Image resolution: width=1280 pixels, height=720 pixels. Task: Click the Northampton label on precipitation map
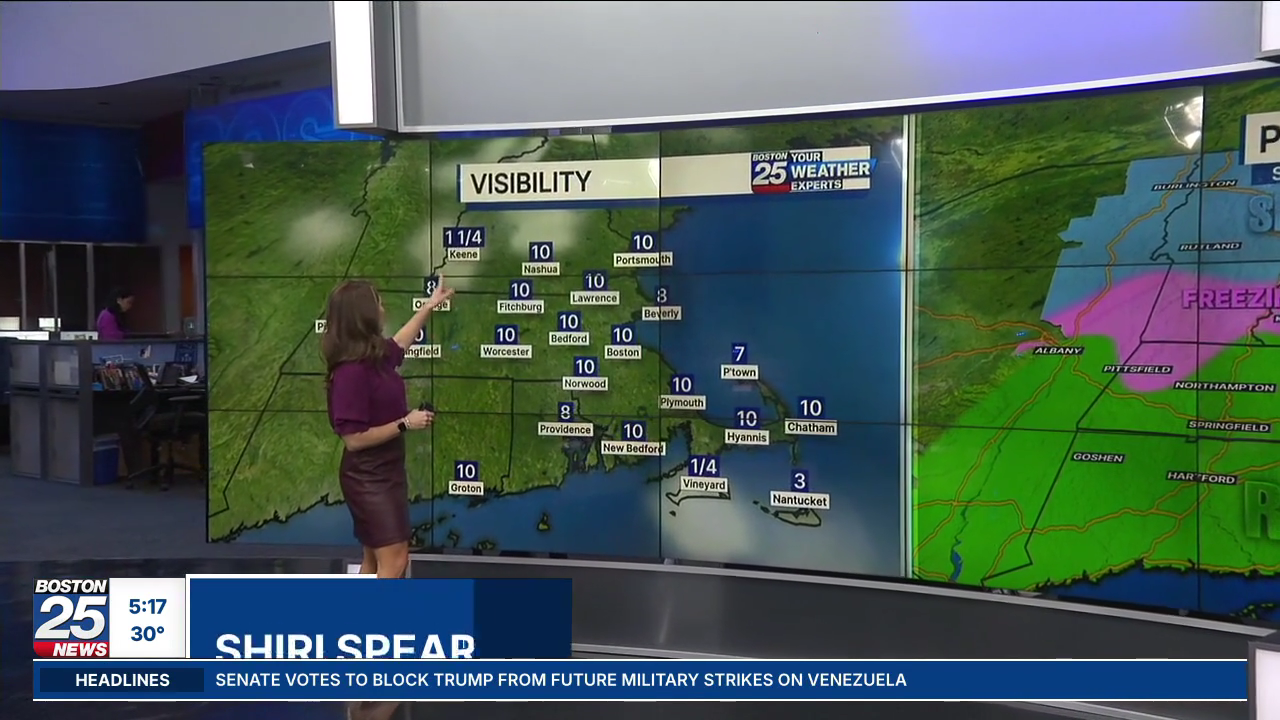[1224, 386]
